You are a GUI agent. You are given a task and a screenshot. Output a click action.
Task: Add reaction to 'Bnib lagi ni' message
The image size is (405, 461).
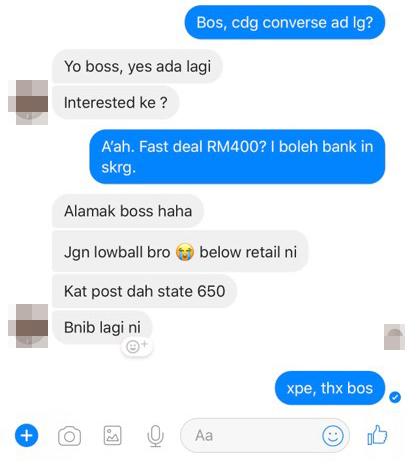point(137,346)
